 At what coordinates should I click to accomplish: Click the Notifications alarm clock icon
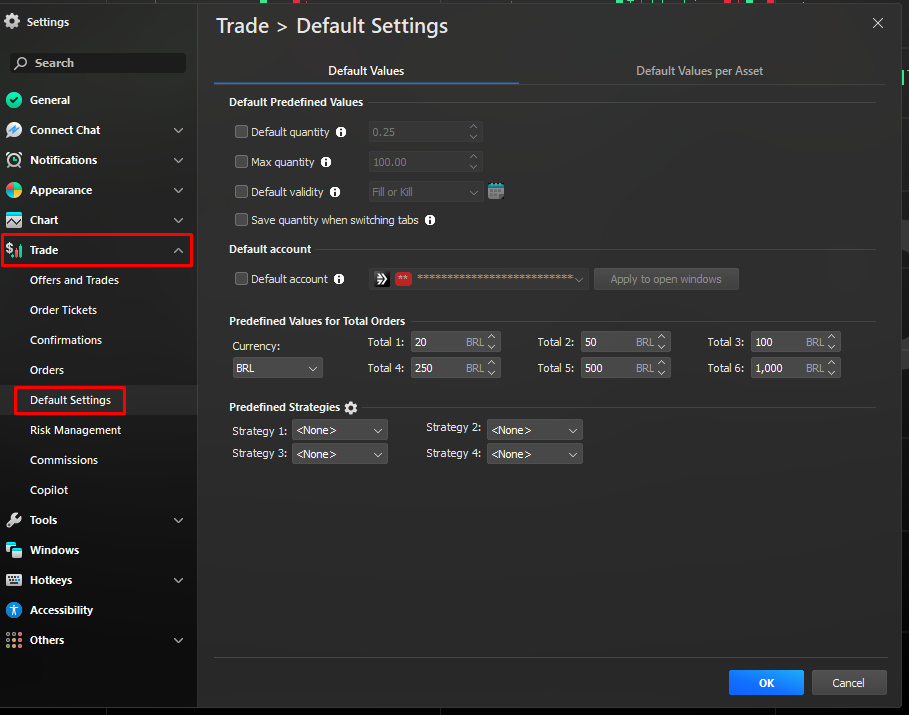pos(14,160)
